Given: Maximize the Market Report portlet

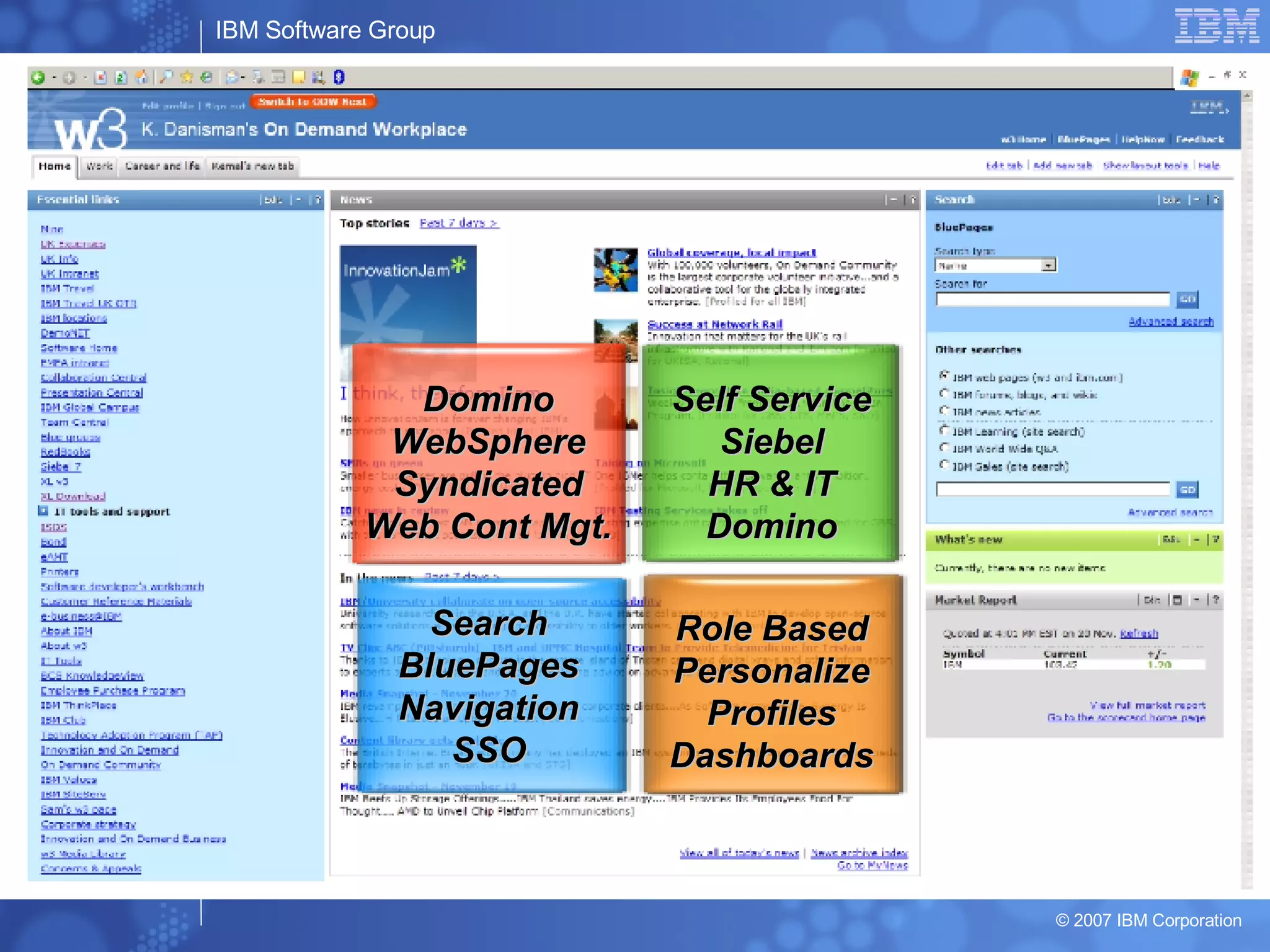Looking at the screenshot, I should 1177,599.
